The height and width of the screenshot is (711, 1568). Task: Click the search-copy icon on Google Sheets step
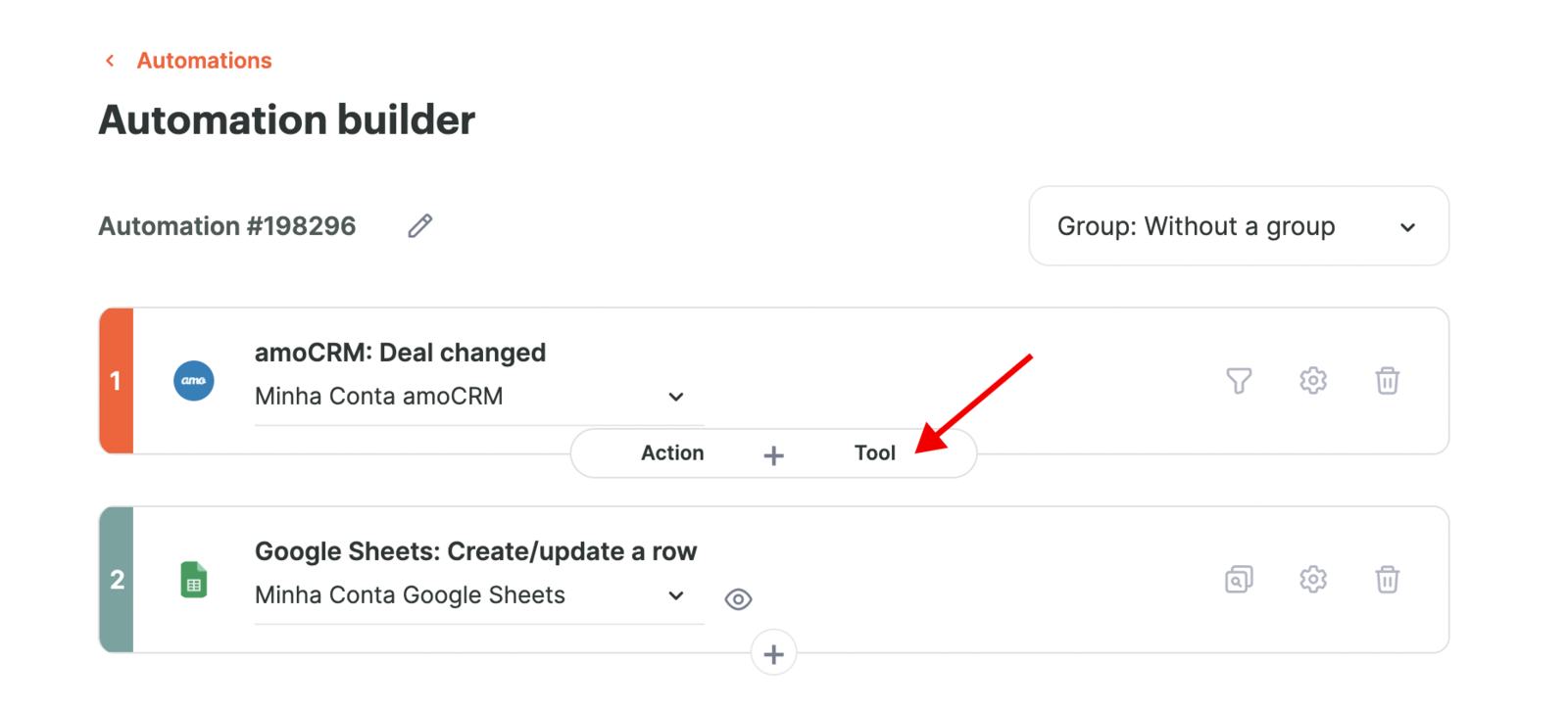pyautogui.click(x=1239, y=579)
